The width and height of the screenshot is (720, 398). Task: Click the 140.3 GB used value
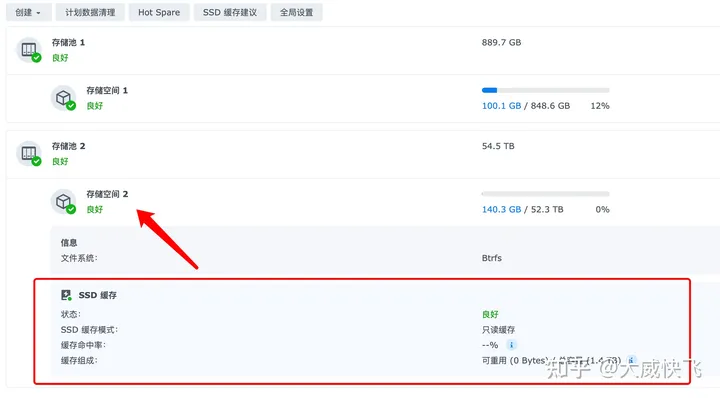501,209
